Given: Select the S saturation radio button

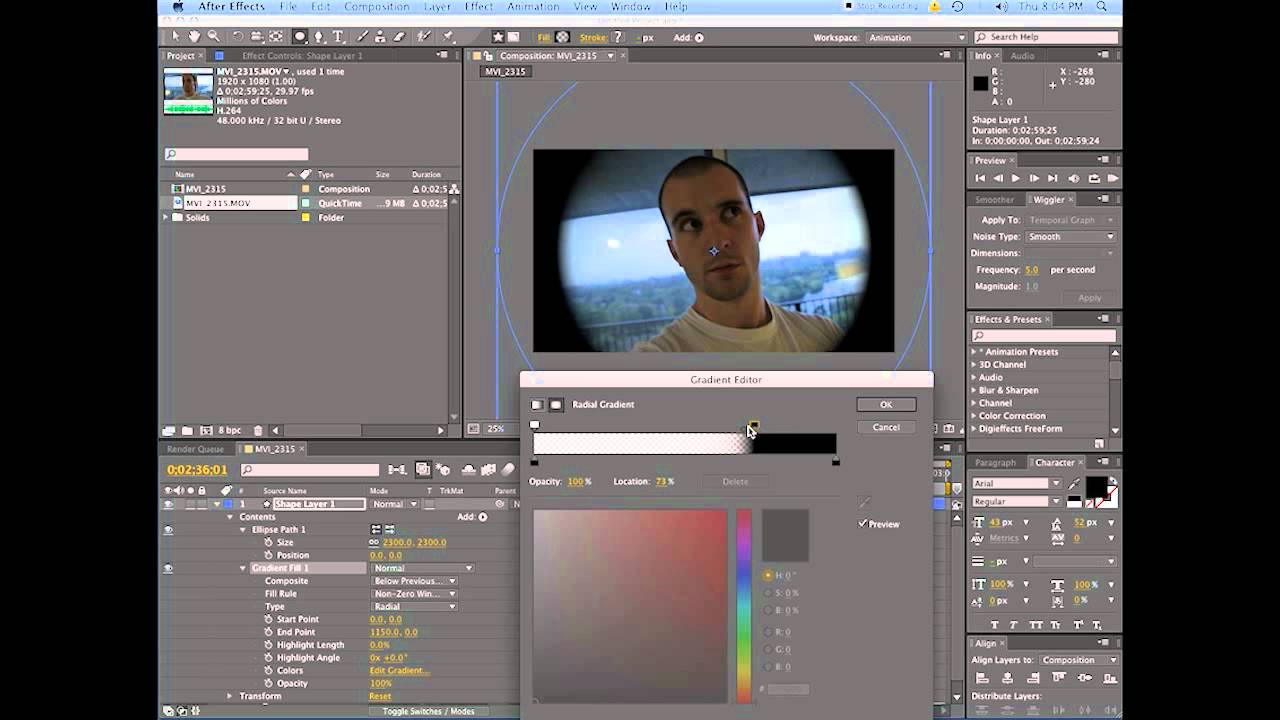Looking at the screenshot, I should [768, 593].
